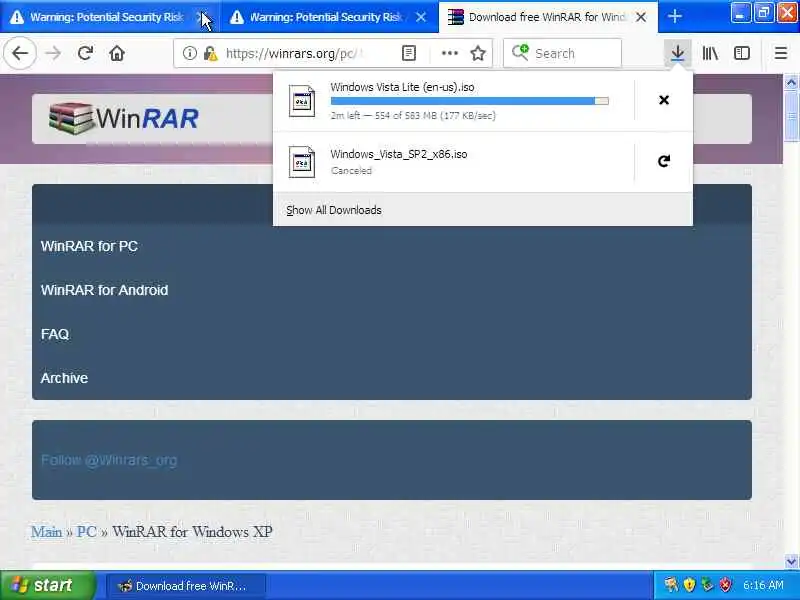This screenshot has height=600, width=800.
Task: Close the second Warning security risk tab
Action: click(x=421, y=17)
